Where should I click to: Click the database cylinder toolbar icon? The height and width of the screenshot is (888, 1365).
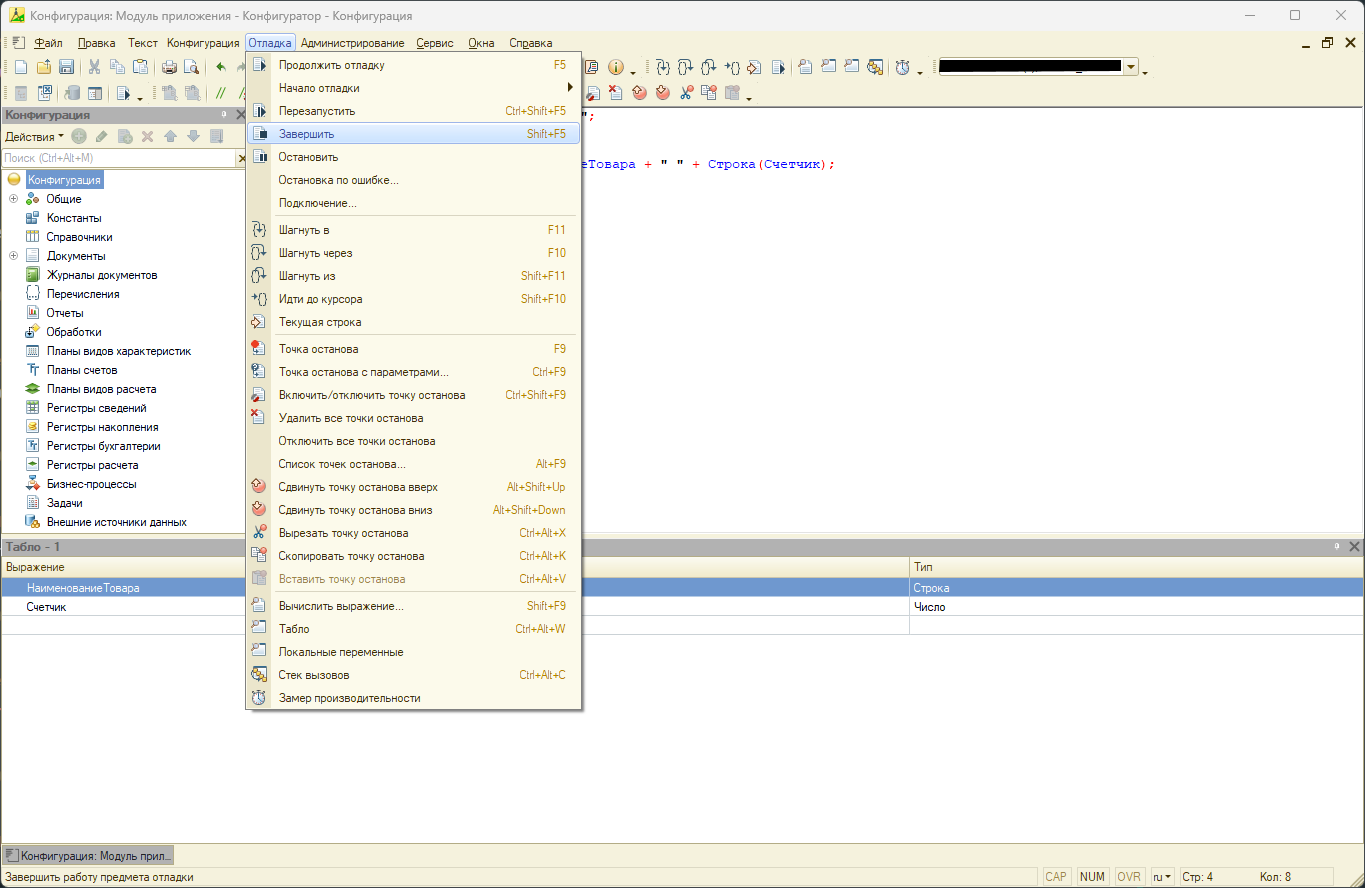click(x=72, y=93)
